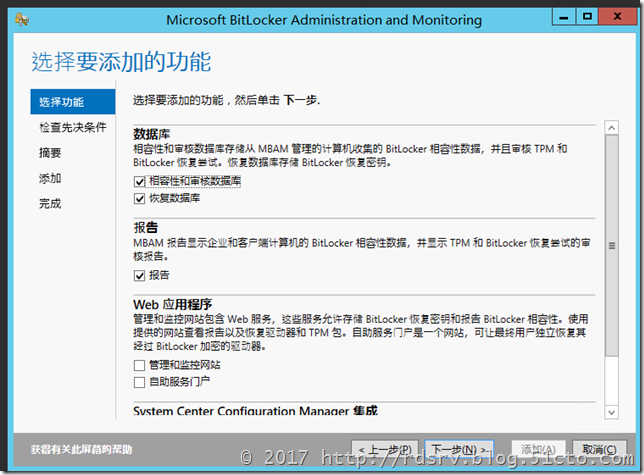Enable the 管理和监控网站 checkbox
This screenshot has height=475, width=644.
[x=140, y=365]
